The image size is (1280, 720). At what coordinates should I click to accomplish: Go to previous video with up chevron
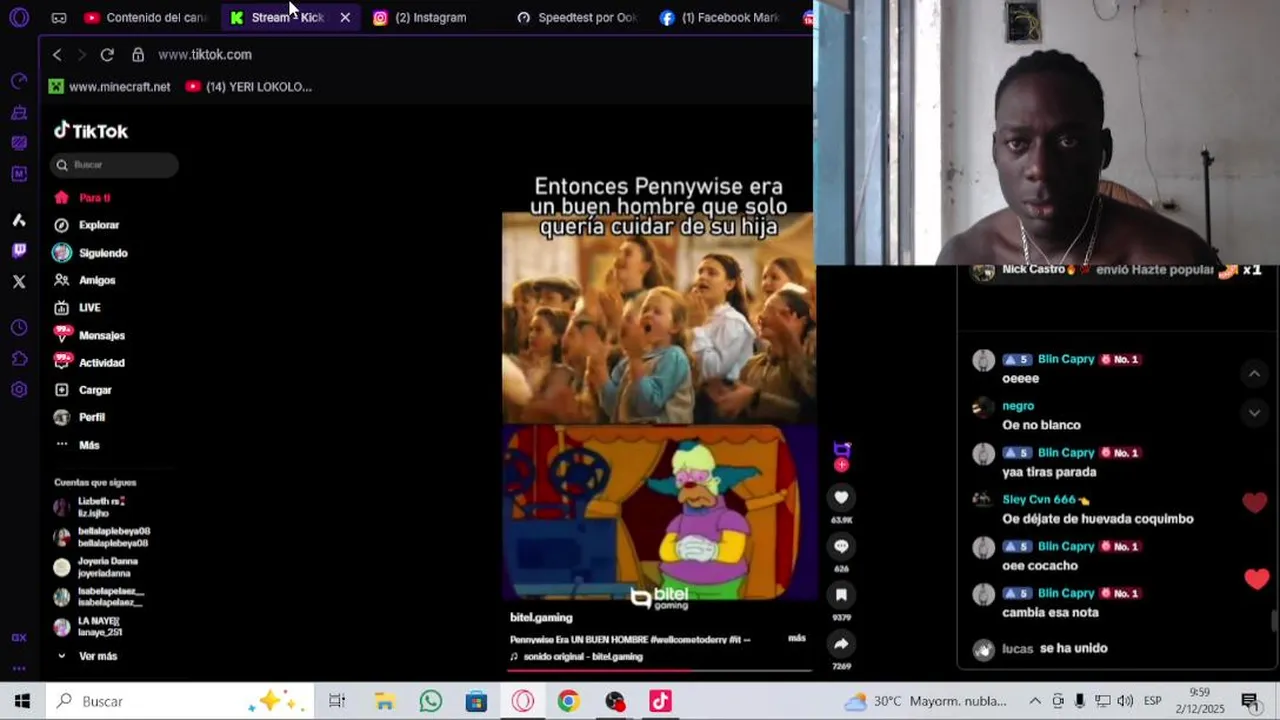click(1254, 373)
